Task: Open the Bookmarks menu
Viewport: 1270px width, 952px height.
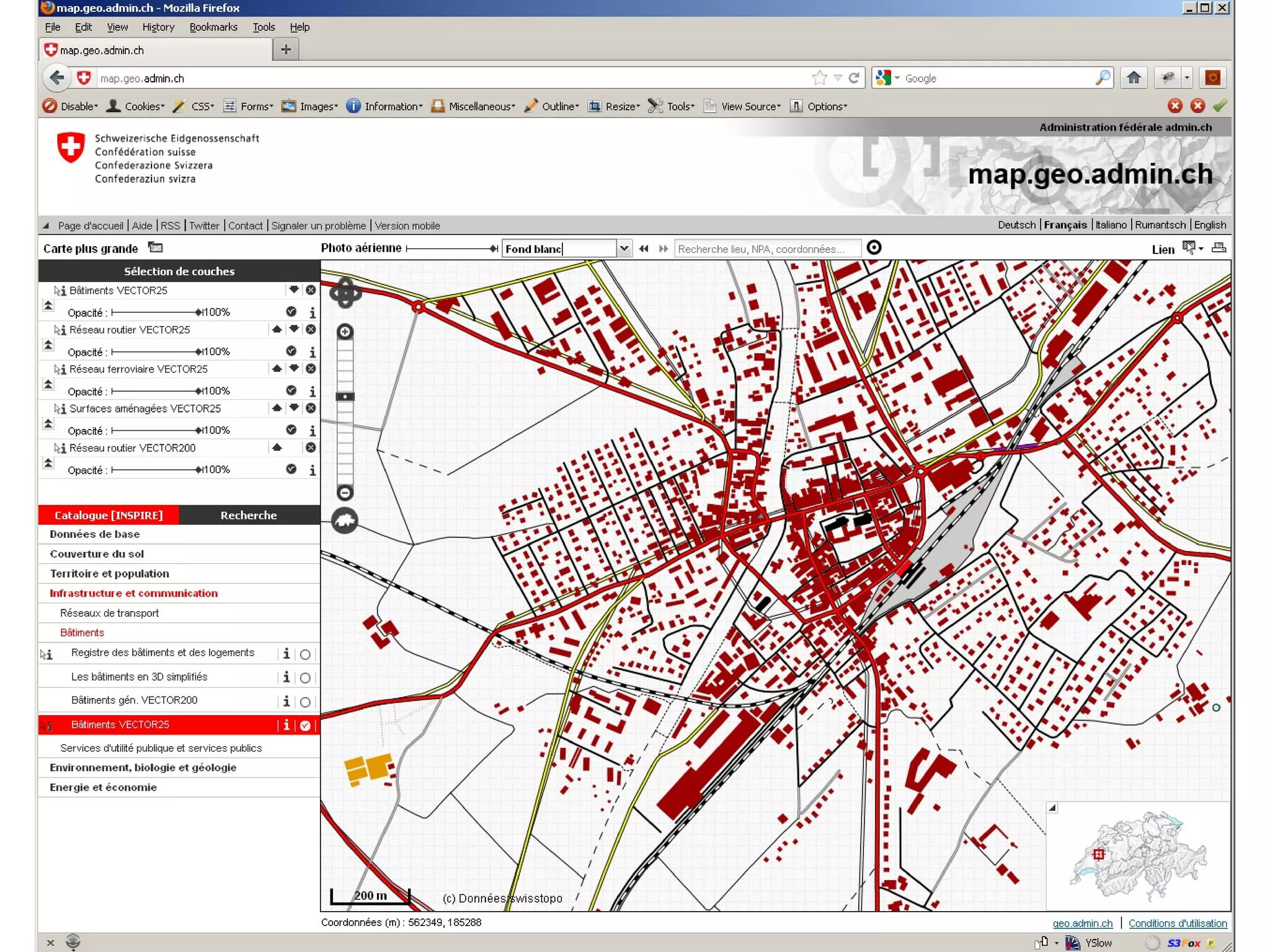Action: coord(213,27)
